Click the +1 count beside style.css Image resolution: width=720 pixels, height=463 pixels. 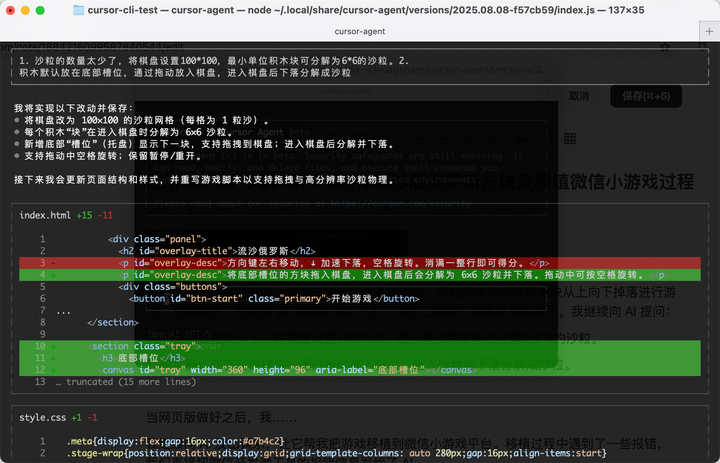[x=76, y=418]
